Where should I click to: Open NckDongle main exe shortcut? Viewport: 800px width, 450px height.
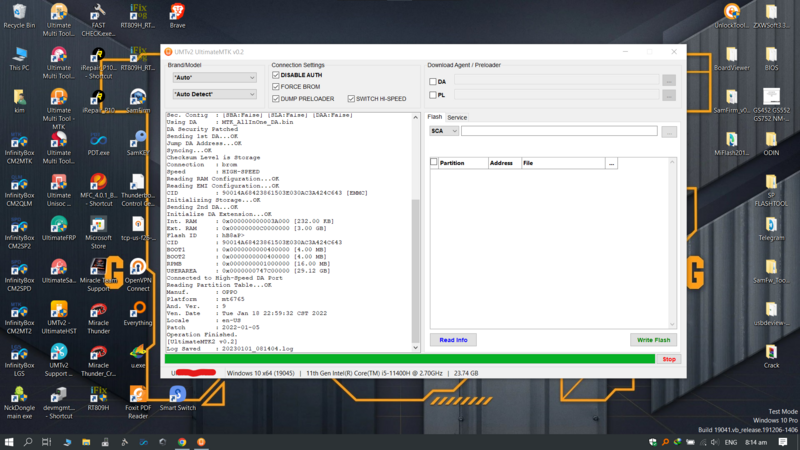(x=19, y=403)
